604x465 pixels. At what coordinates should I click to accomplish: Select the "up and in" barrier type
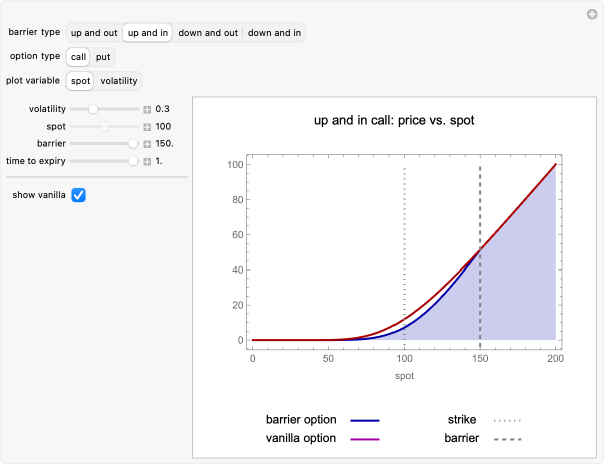pos(148,33)
